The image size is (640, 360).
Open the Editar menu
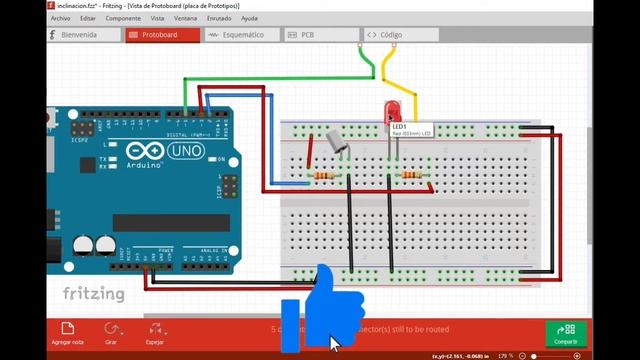point(87,18)
